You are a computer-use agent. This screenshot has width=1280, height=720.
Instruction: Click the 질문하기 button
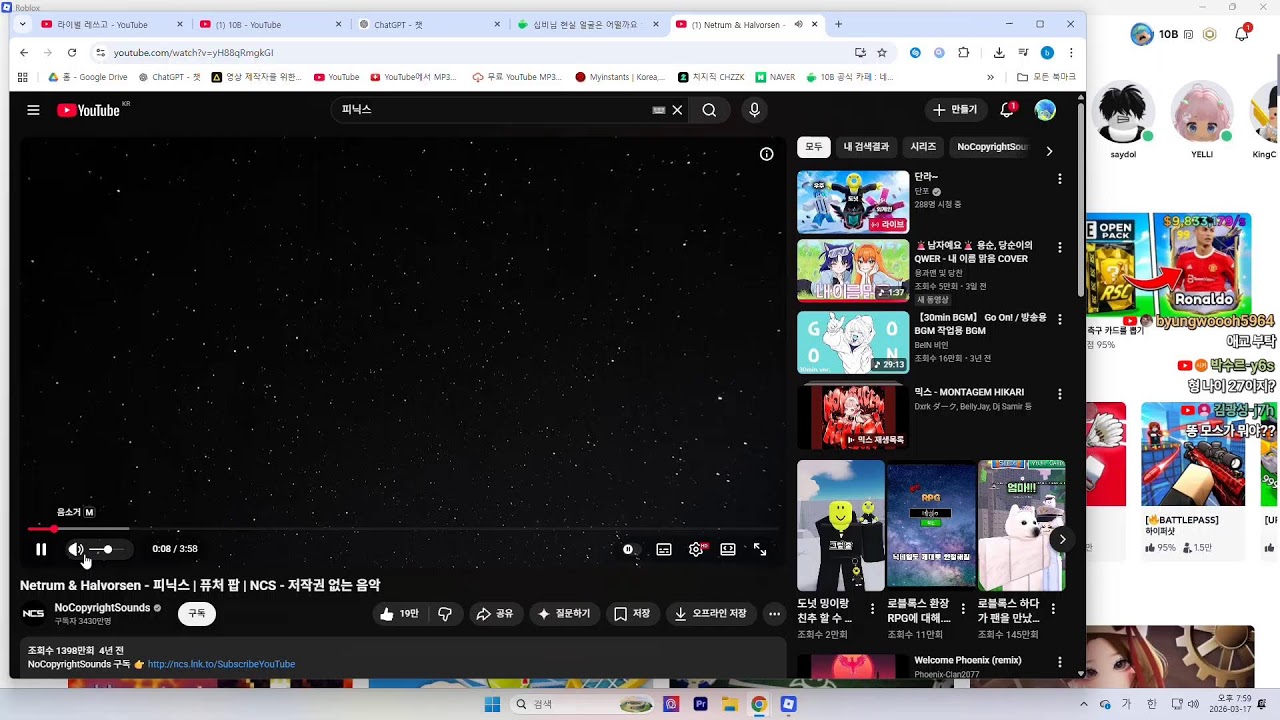565,614
